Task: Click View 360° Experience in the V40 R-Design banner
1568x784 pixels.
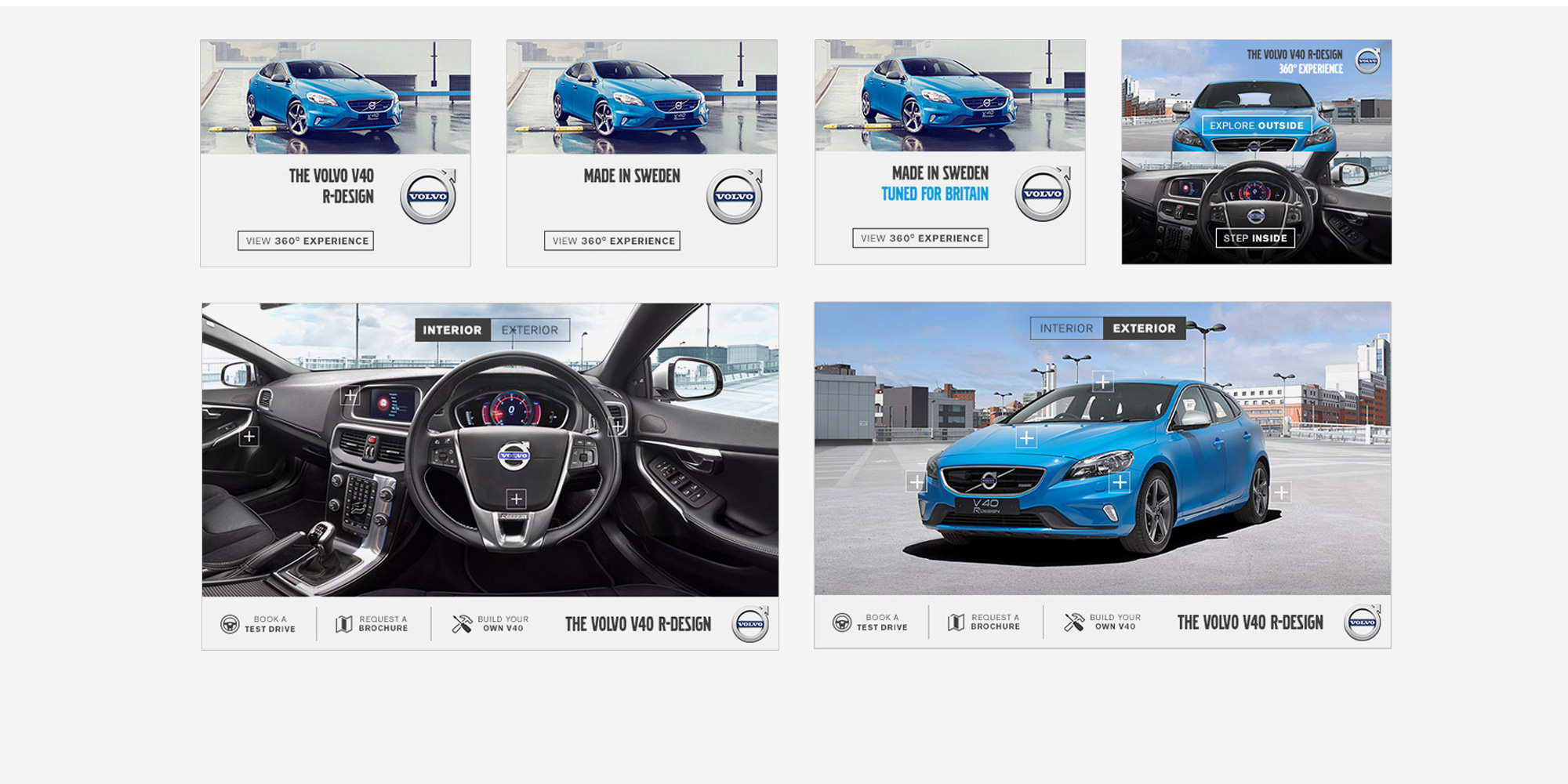Action: [307, 241]
